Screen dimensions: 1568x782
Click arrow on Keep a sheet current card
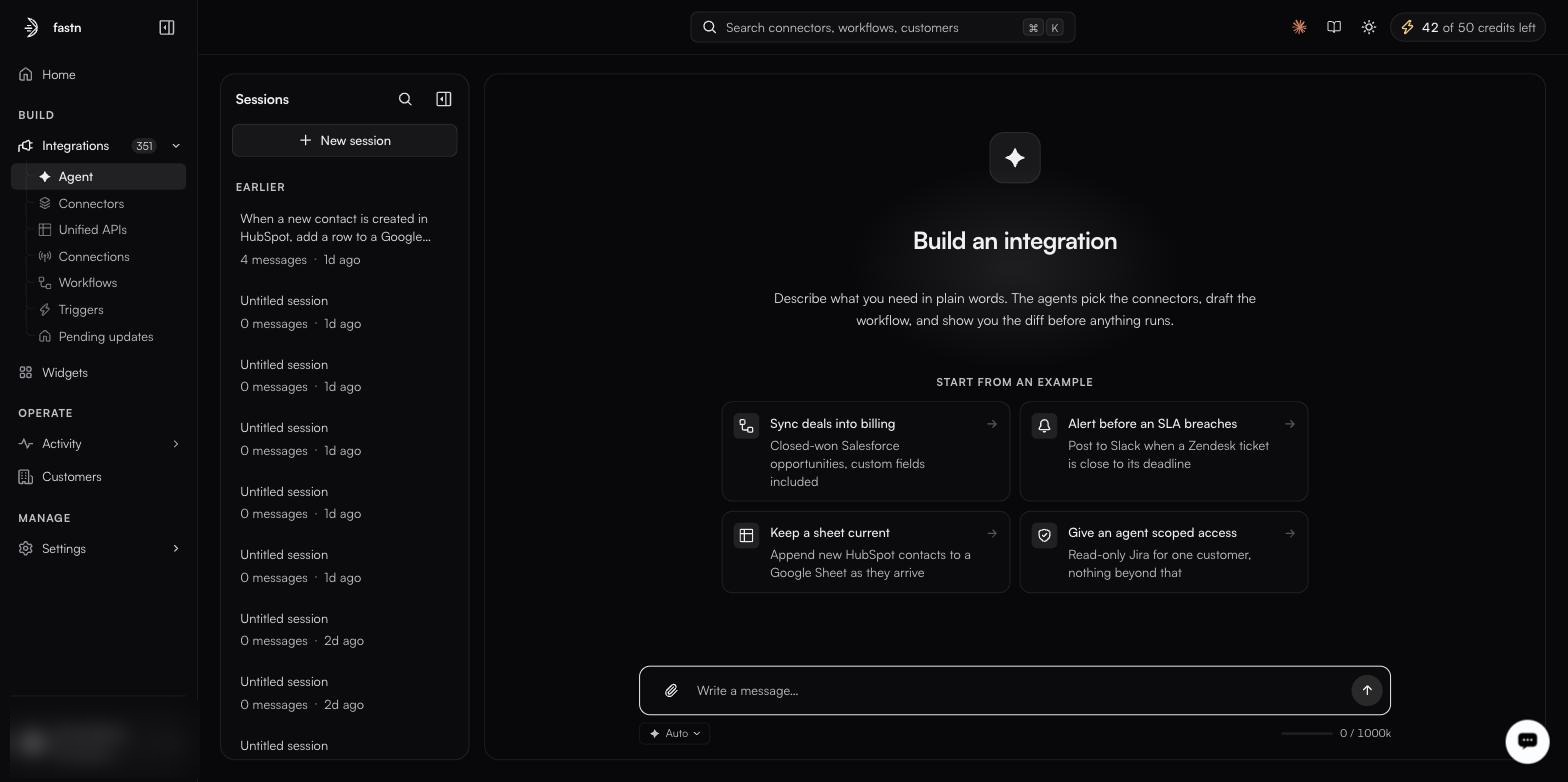click(x=992, y=533)
